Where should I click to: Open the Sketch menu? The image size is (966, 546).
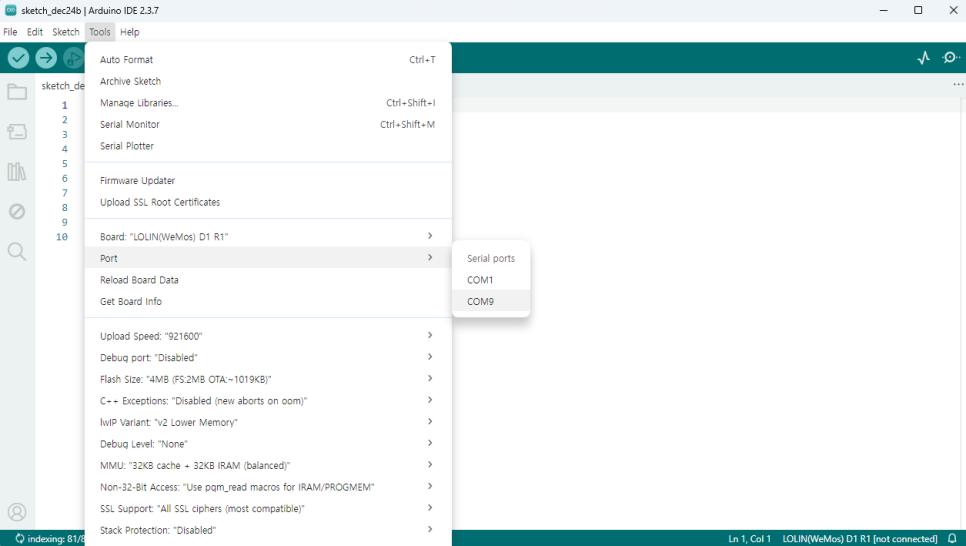tap(66, 32)
